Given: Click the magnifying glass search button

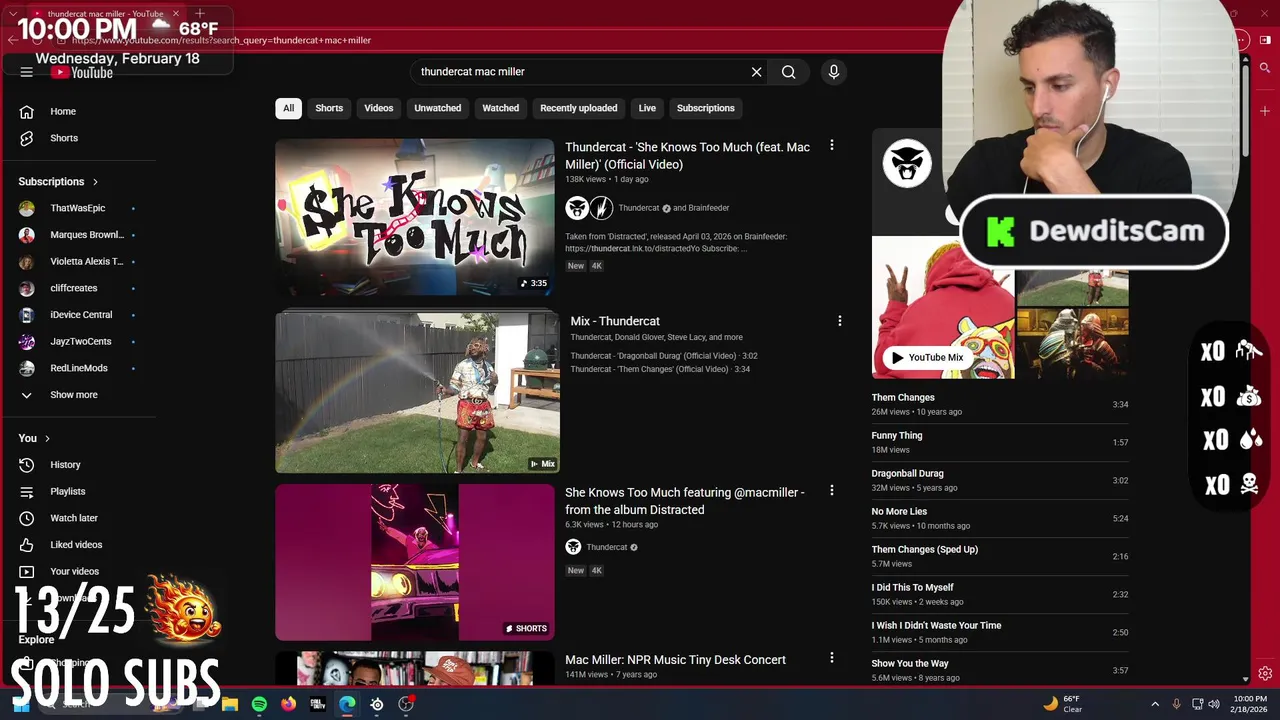Looking at the screenshot, I should tap(789, 72).
